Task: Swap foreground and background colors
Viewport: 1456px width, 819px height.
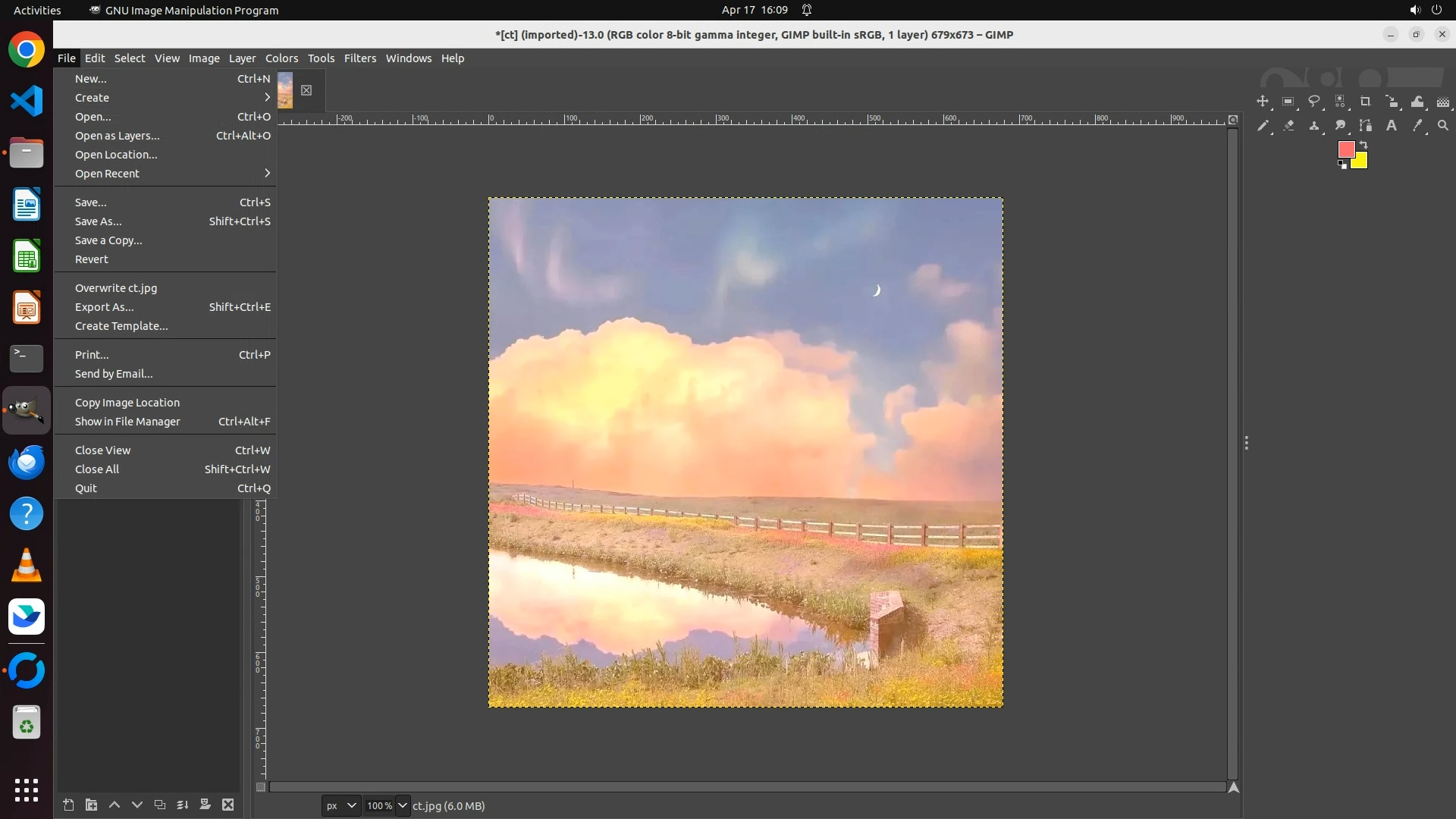Action: tap(1363, 144)
